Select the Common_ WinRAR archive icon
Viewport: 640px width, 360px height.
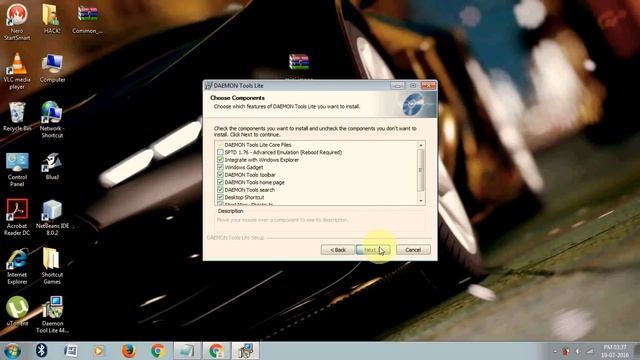point(87,19)
